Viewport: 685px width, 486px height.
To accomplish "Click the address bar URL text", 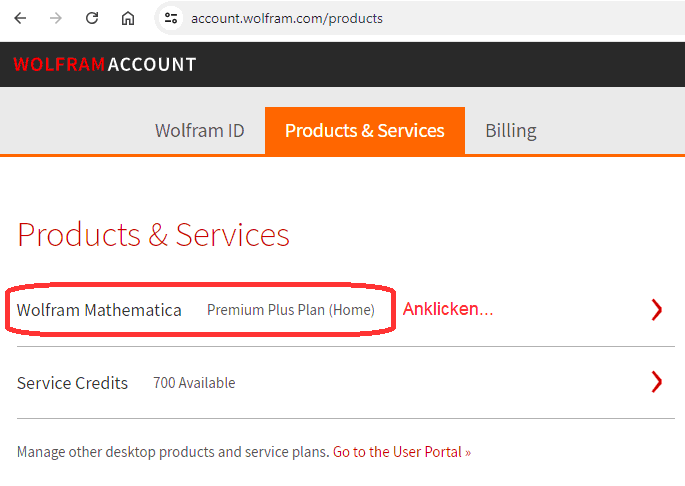I will point(287,18).
